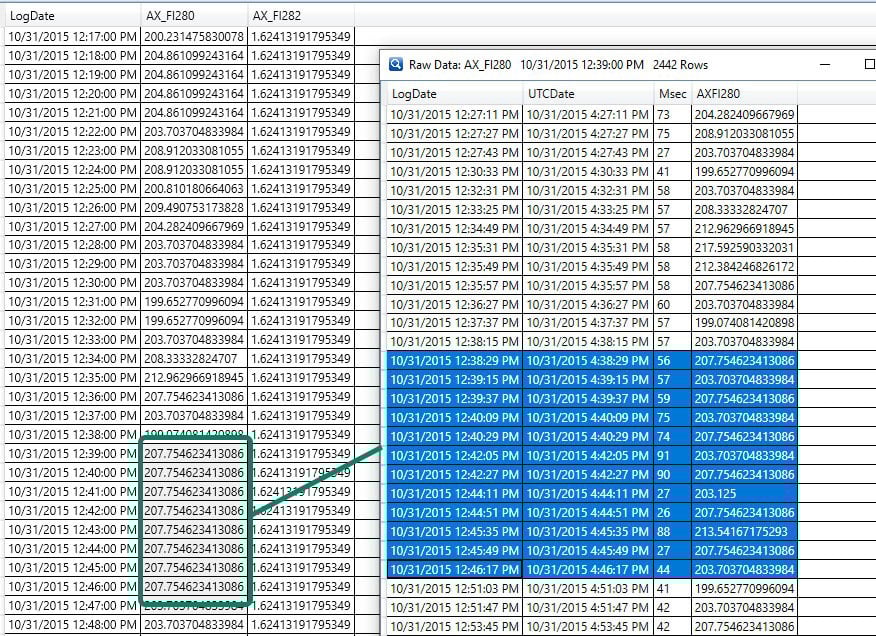Click AX_FI280 value in the 12:48:00 PM row
This screenshot has height=636, width=876.
pos(194,625)
